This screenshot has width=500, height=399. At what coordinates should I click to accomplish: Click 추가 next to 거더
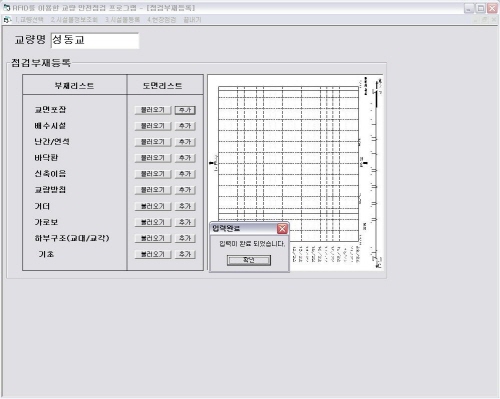coord(185,206)
